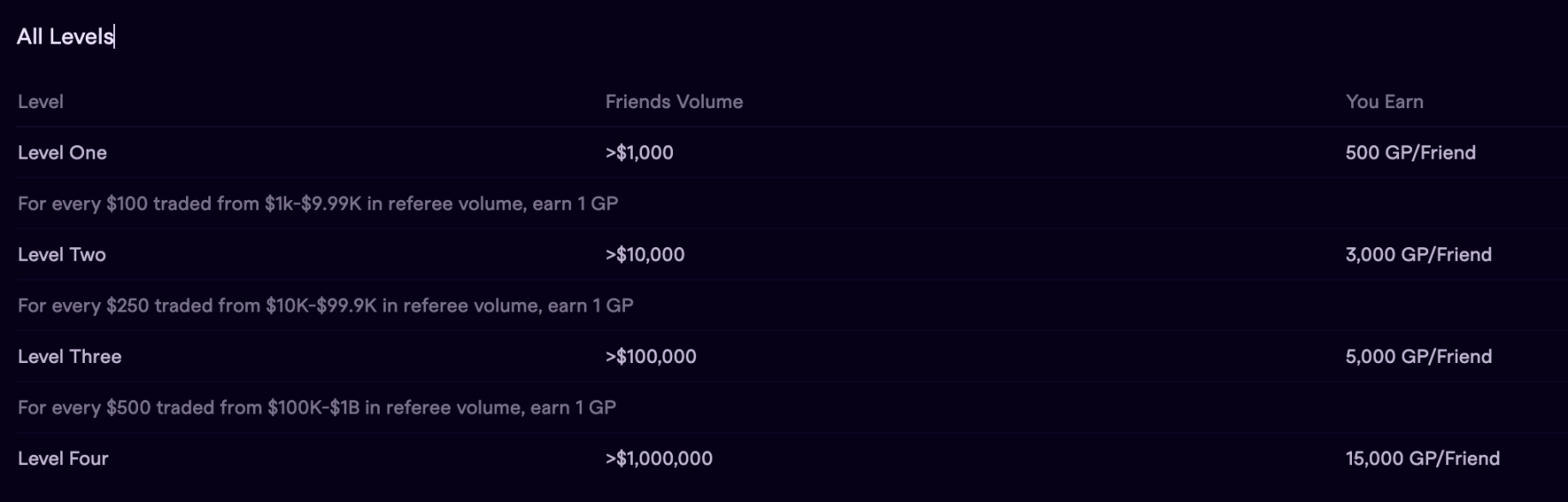Select the Level Three row label
Image resolution: width=1568 pixels, height=502 pixels.
pos(69,357)
